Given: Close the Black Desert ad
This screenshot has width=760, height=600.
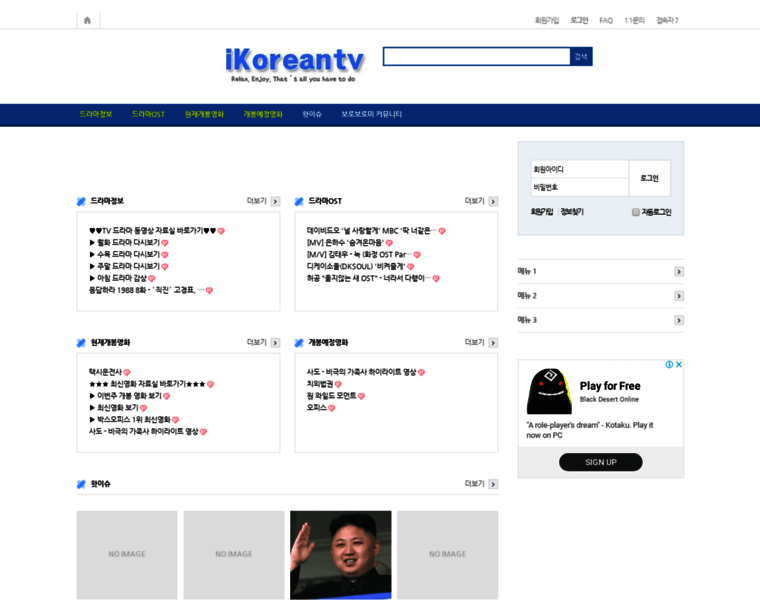Looking at the screenshot, I should (x=679, y=364).
